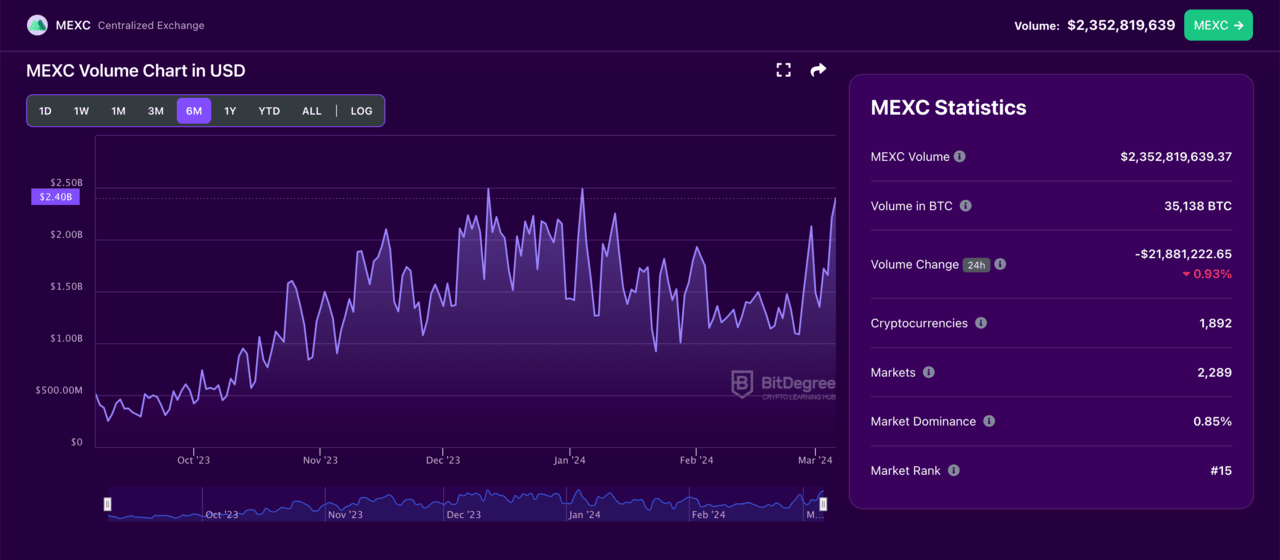Click the right range slider handle
The width and height of the screenshot is (1280, 560).
[823, 505]
